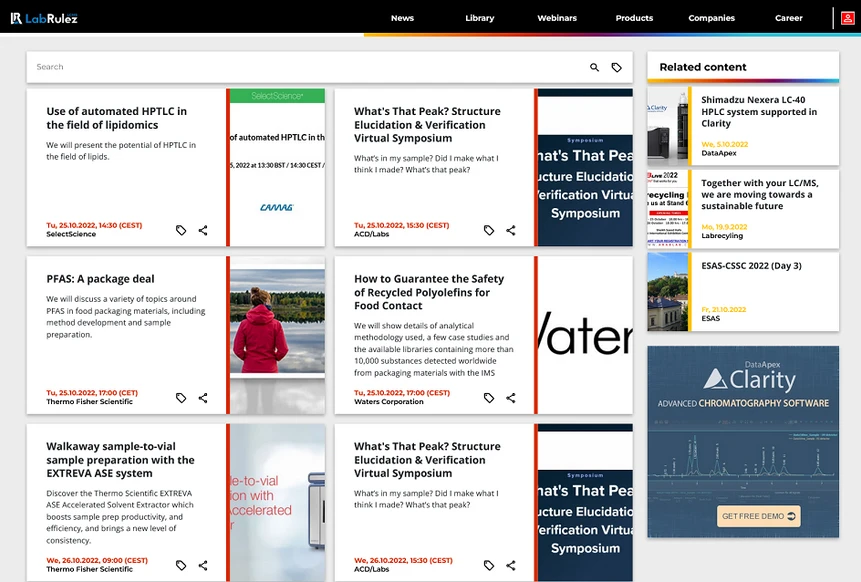Open 'How to Guarantee the Safety of Recycled Polyolefins' title
Screen dimensions: 861x582
(x=429, y=292)
